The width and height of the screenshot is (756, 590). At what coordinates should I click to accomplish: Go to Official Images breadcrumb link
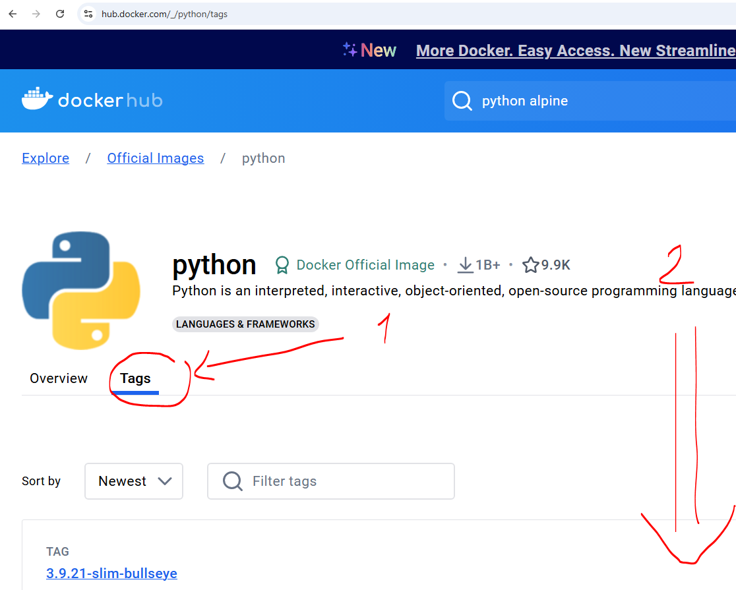[155, 158]
